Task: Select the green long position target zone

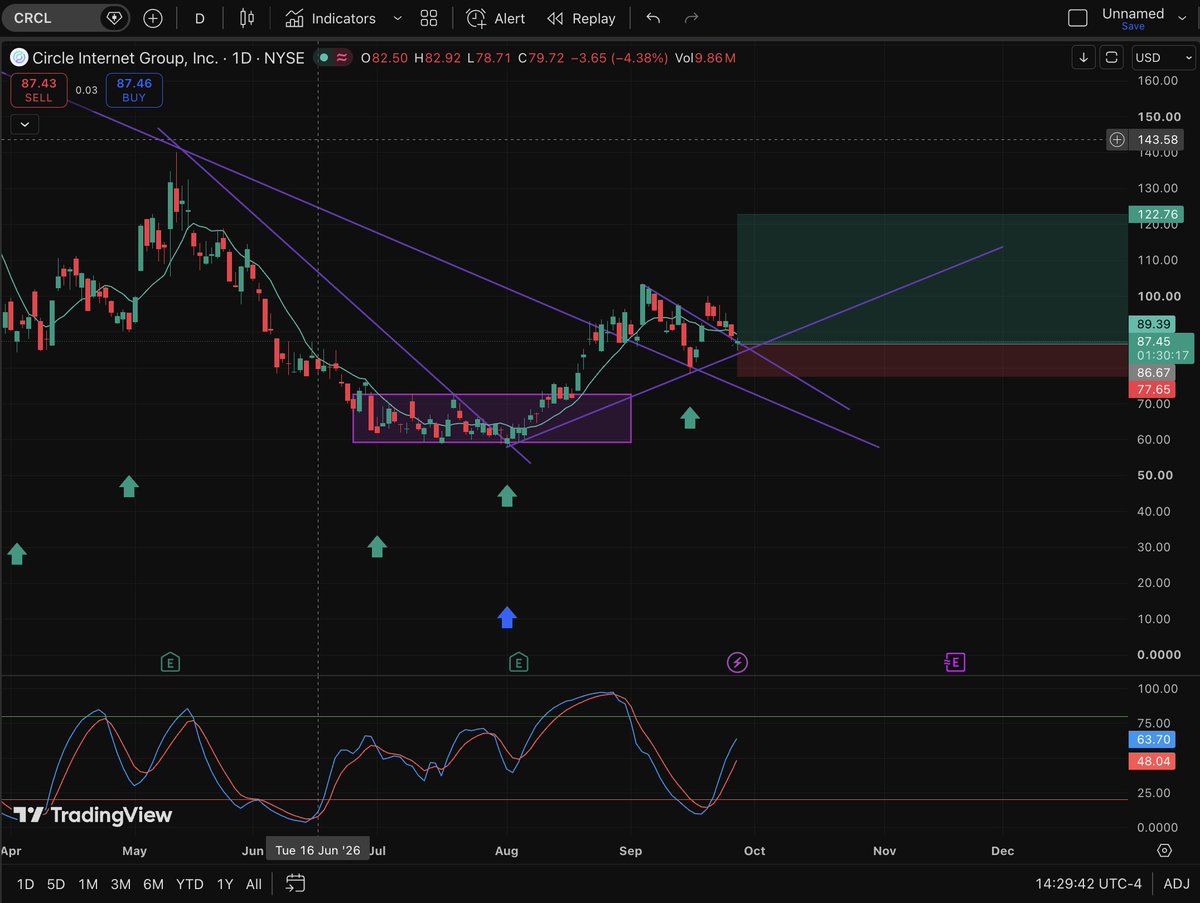Action: (931, 278)
